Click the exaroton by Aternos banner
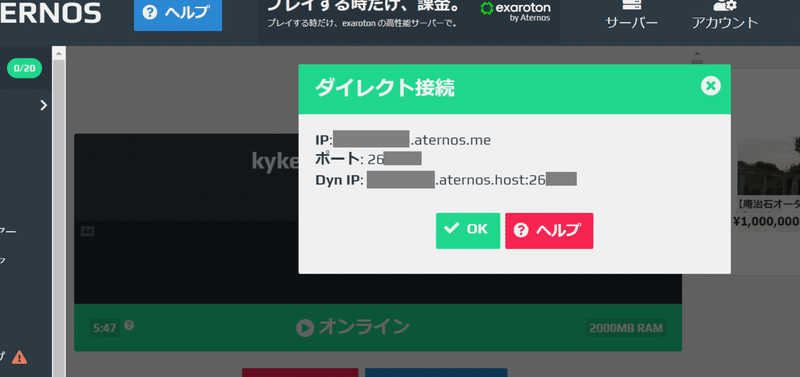This screenshot has height=377, width=800. (408, 20)
